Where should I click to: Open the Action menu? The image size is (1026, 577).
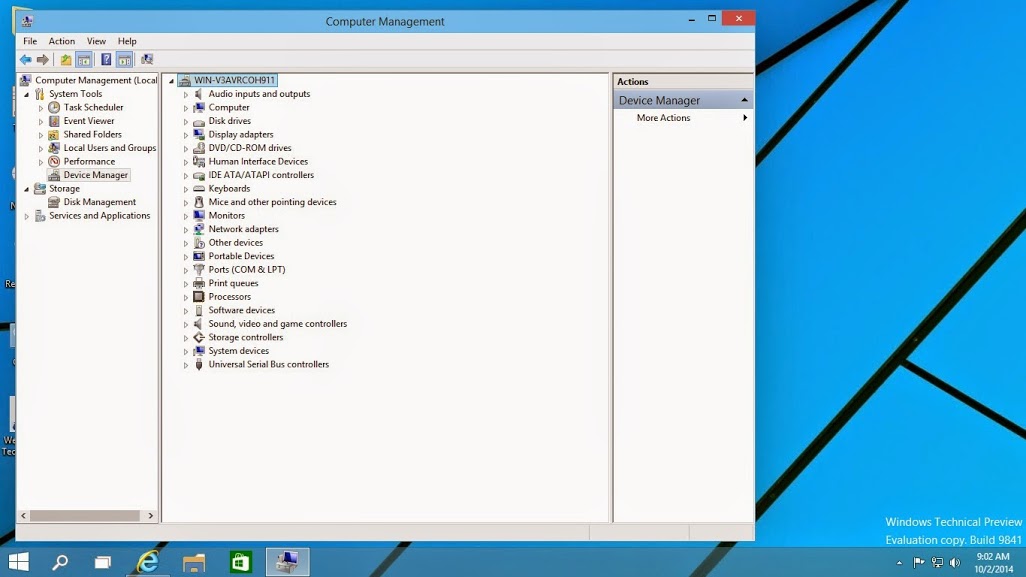pyautogui.click(x=62, y=41)
